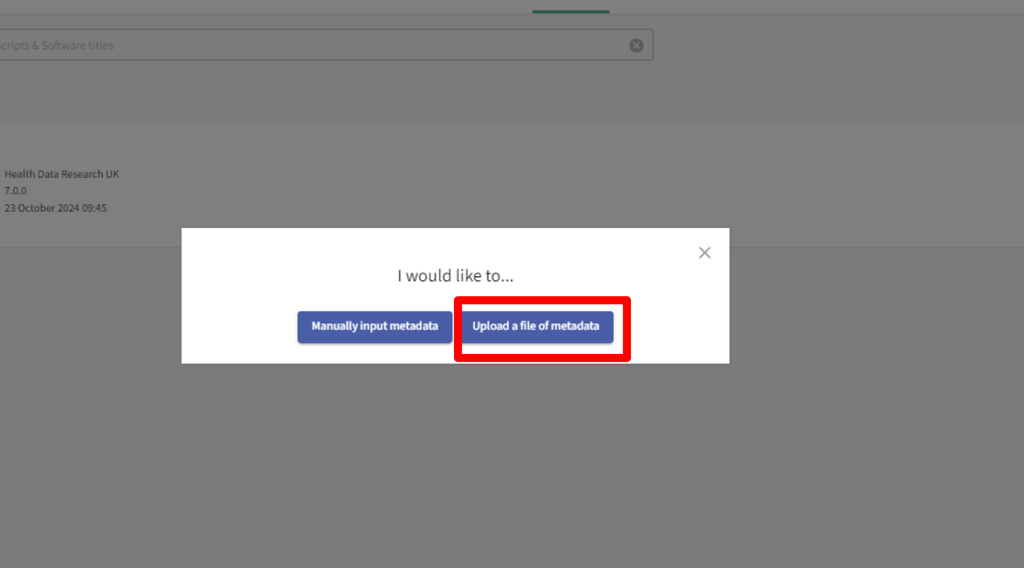Focus the Scripts & Software titles search box
Screen dimensions: 1024x568
(325, 45)
